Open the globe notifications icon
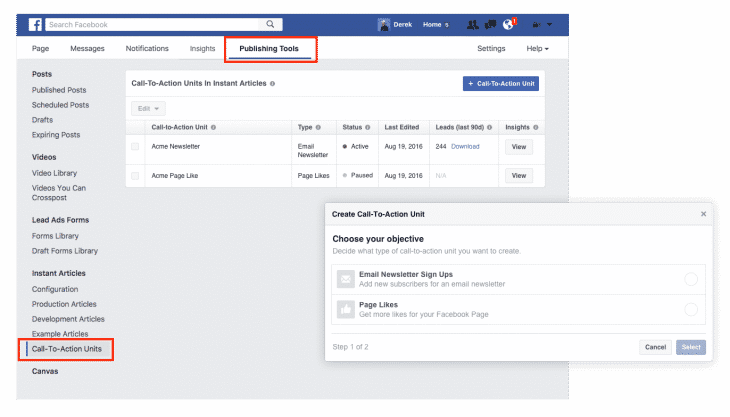Image resolution: width=730 pixels, height=417 pixels. pos(508,25)
